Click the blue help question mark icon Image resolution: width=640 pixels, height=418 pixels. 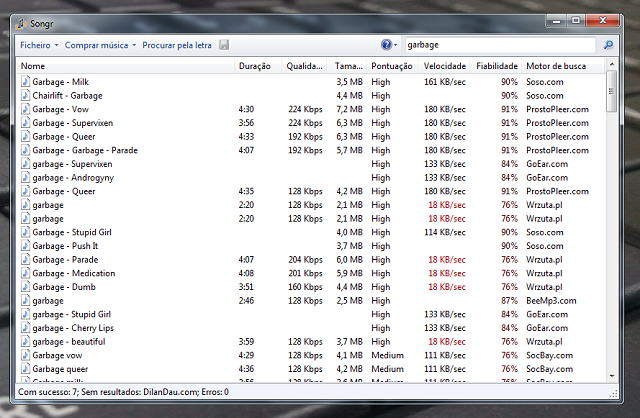[x=386, y=45]
